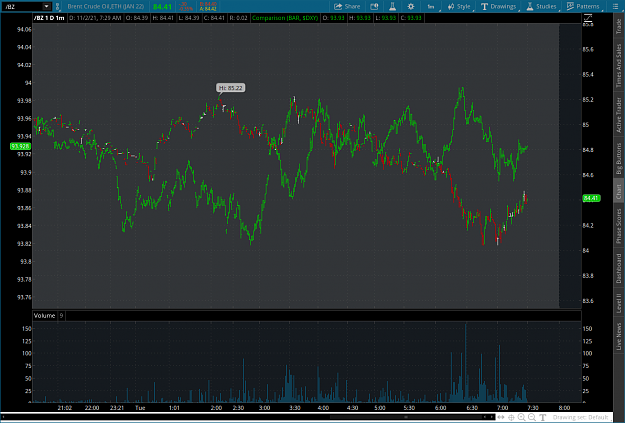Click the bottom text drawing T icon
Screen dimensions: 625x423
pos(542,417)
